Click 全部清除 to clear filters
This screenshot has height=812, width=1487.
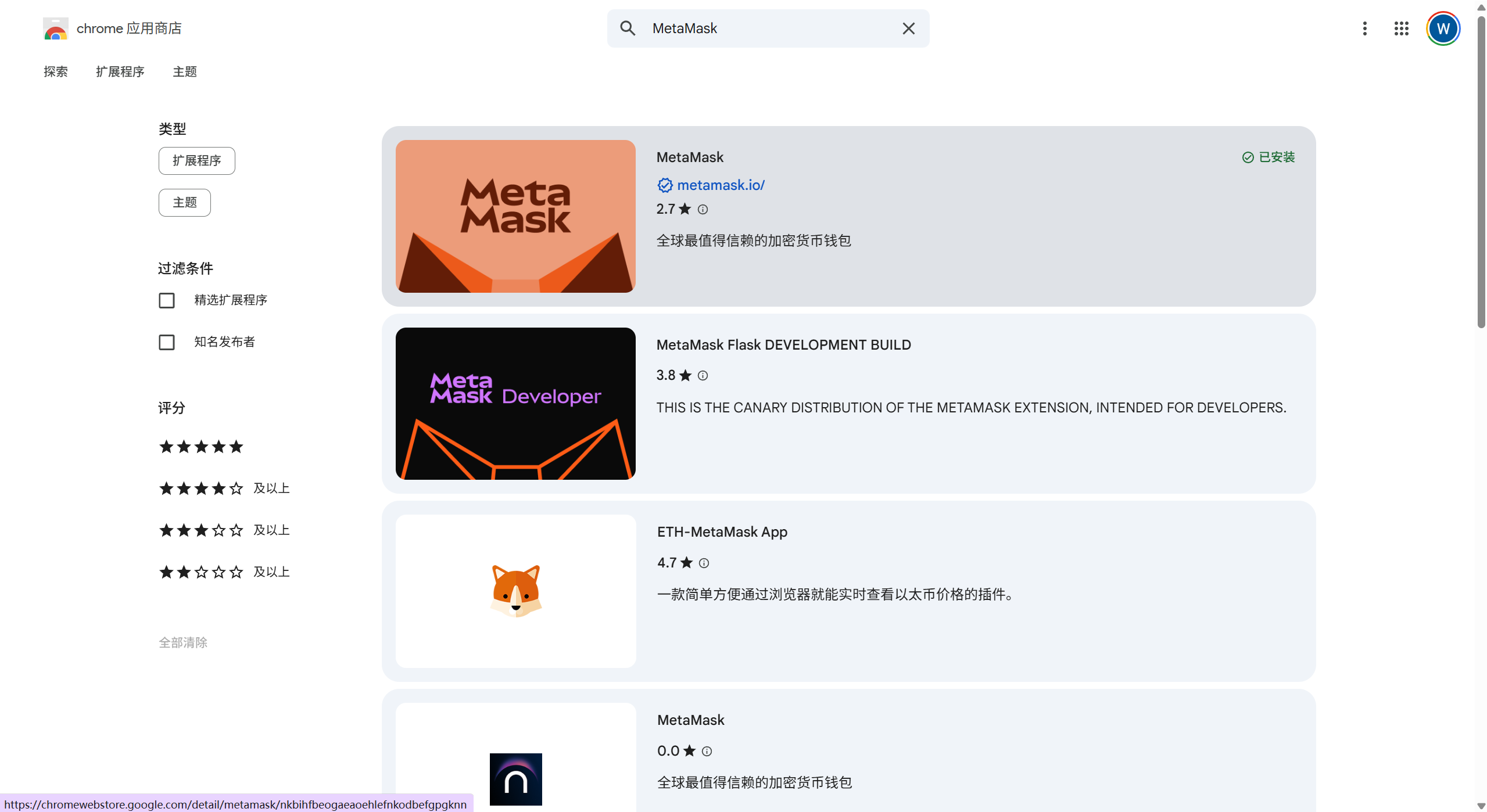[x=183, y=642]
